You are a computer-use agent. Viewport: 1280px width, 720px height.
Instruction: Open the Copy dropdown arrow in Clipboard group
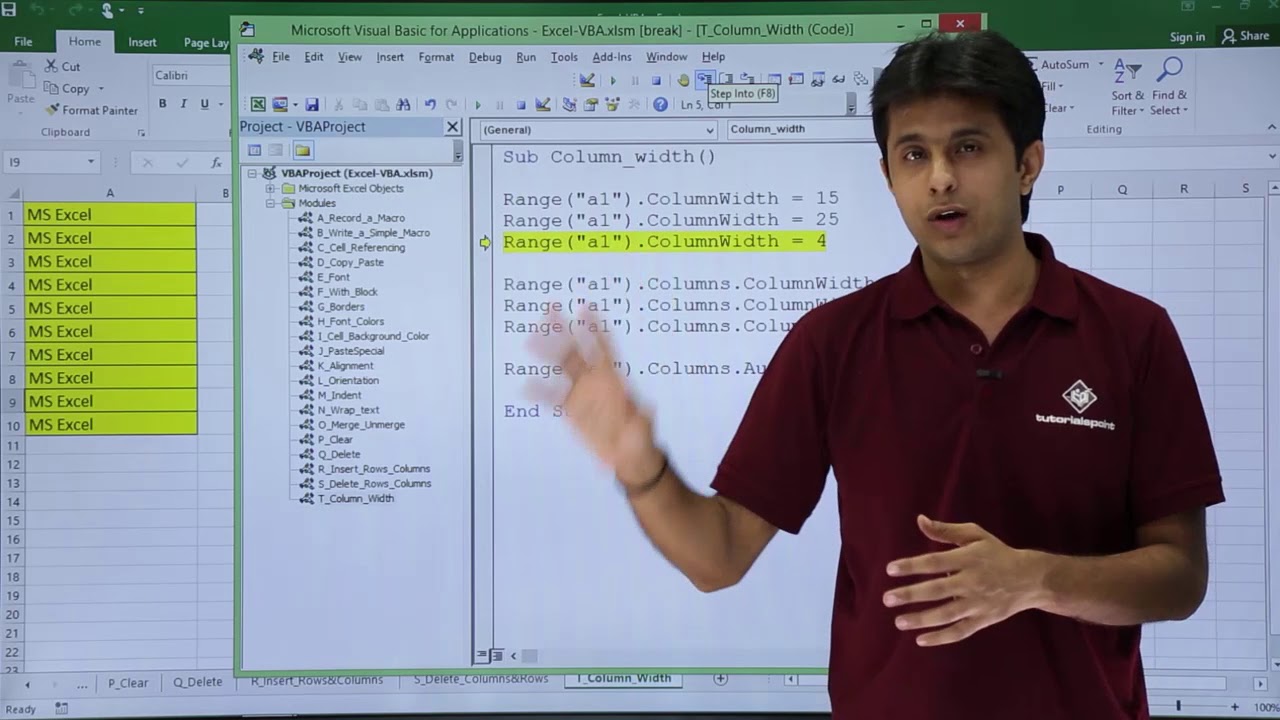pyautogui.click(x=100, y=88)
